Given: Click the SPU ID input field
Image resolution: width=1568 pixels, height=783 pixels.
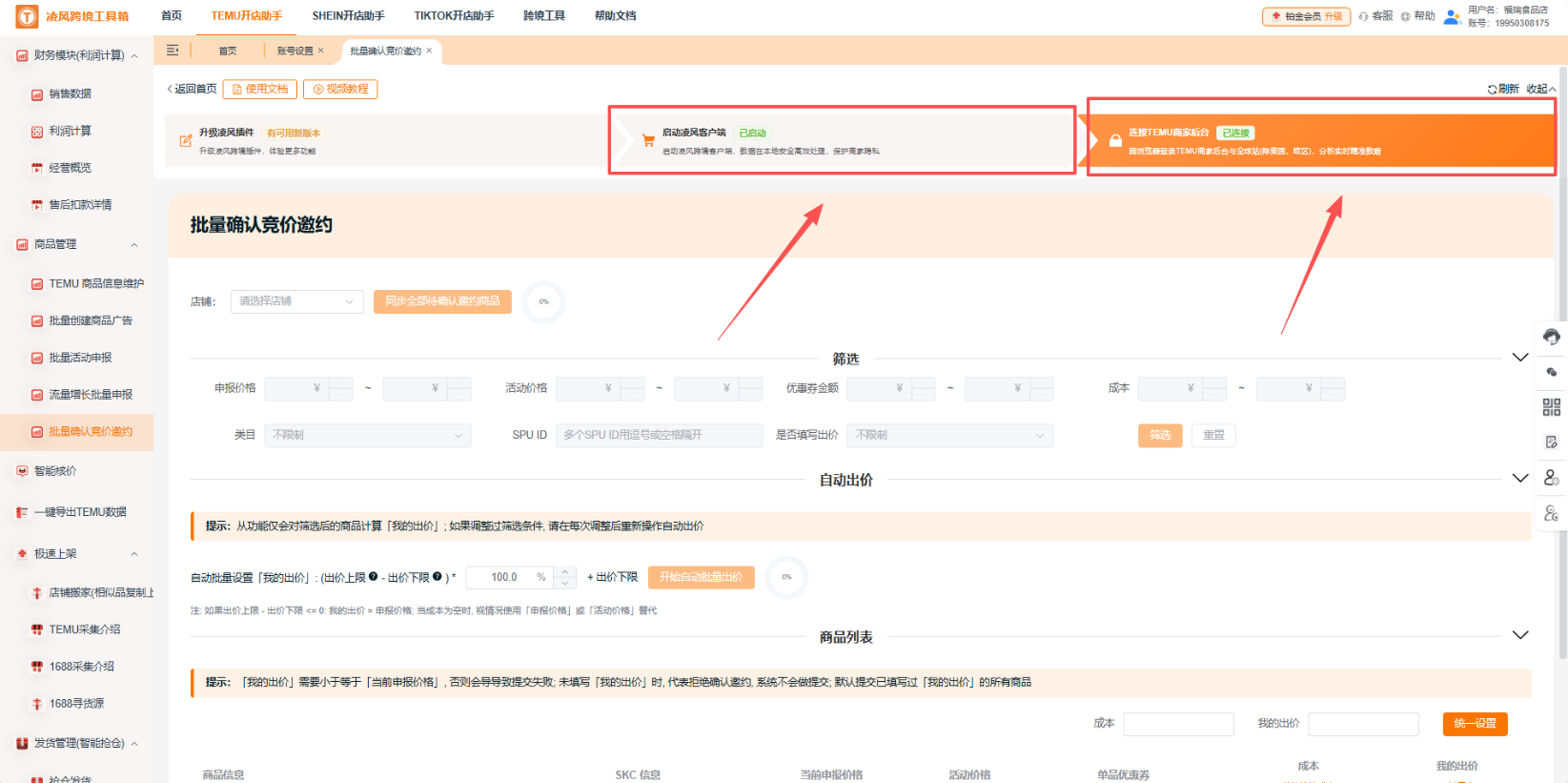Looking at the screenshot, I should (x=659, y=435).
